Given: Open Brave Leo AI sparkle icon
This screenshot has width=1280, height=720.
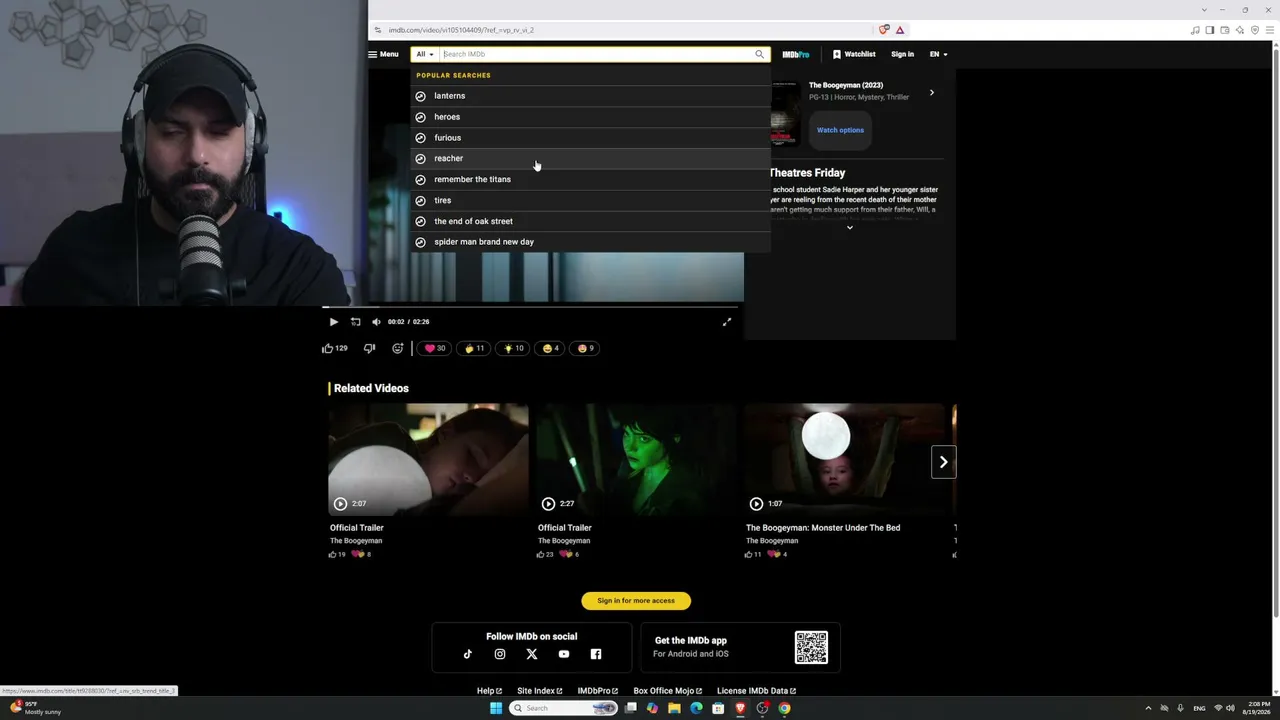Looking at the screenshot, I should 1240,30.
